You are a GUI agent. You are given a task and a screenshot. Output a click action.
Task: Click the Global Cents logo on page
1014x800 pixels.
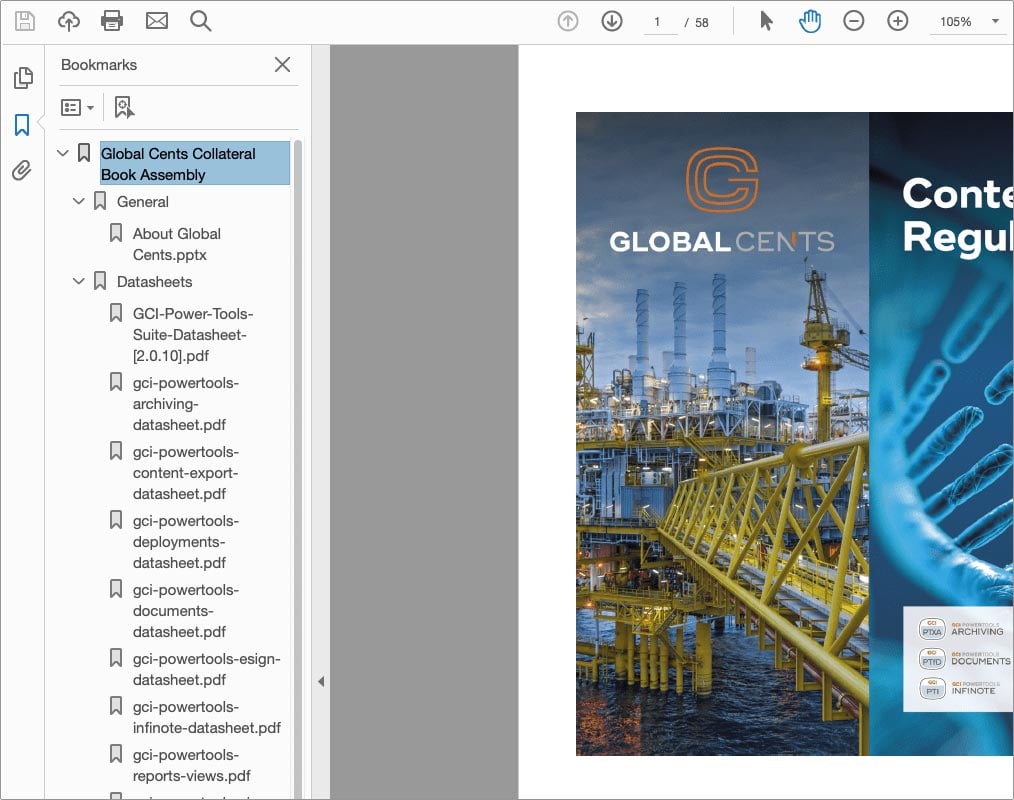point(722,200)
